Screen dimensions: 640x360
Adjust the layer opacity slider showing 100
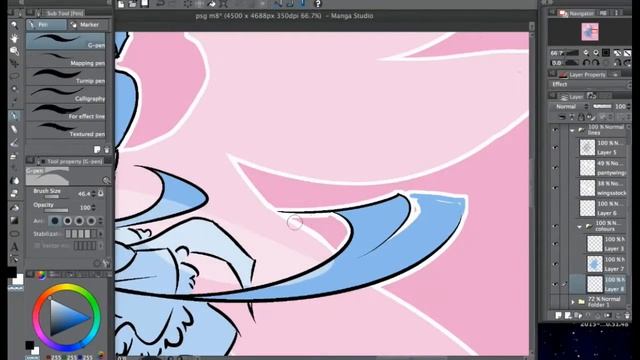point(602,107)
